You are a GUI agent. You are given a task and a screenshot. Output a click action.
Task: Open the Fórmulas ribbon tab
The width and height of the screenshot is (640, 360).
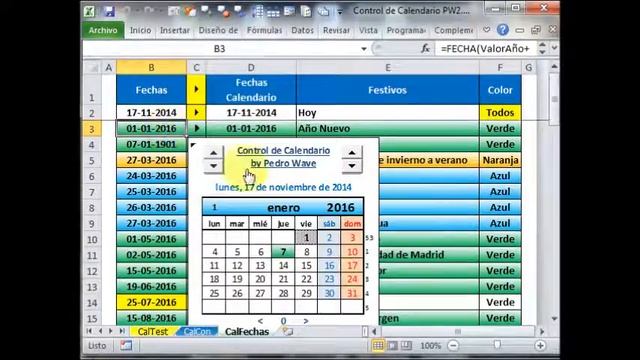coord(264,30)
